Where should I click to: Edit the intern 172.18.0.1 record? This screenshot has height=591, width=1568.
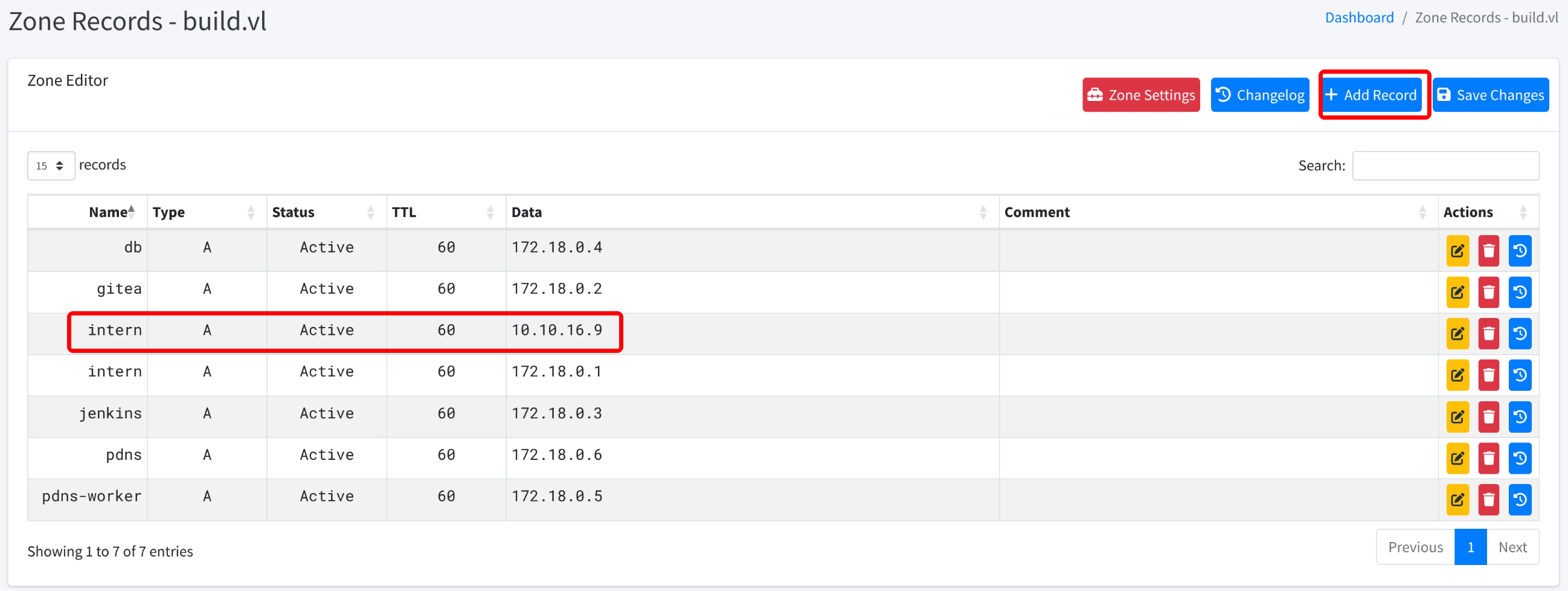1457,375
